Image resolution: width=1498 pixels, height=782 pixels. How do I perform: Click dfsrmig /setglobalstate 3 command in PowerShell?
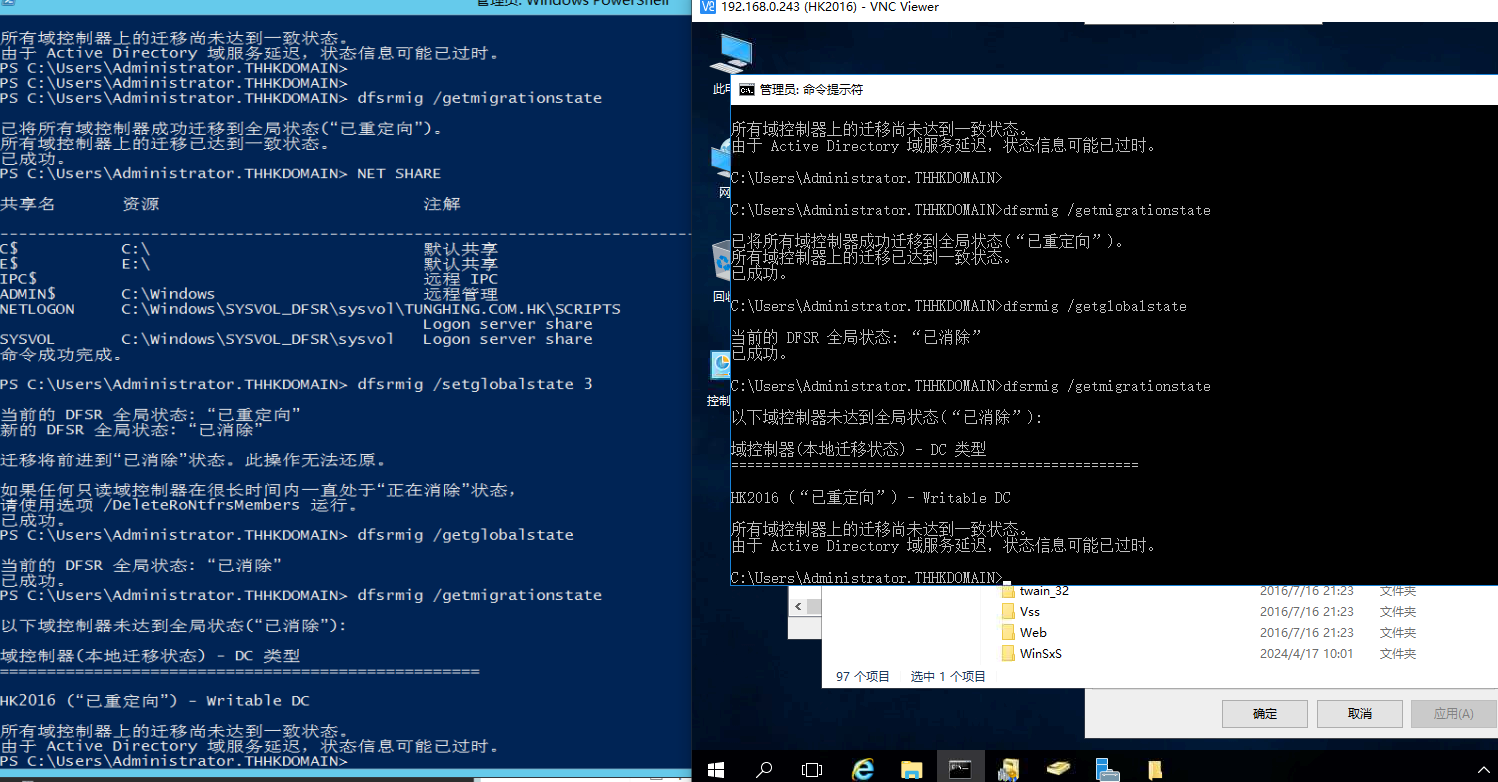[x=475, y=384]
